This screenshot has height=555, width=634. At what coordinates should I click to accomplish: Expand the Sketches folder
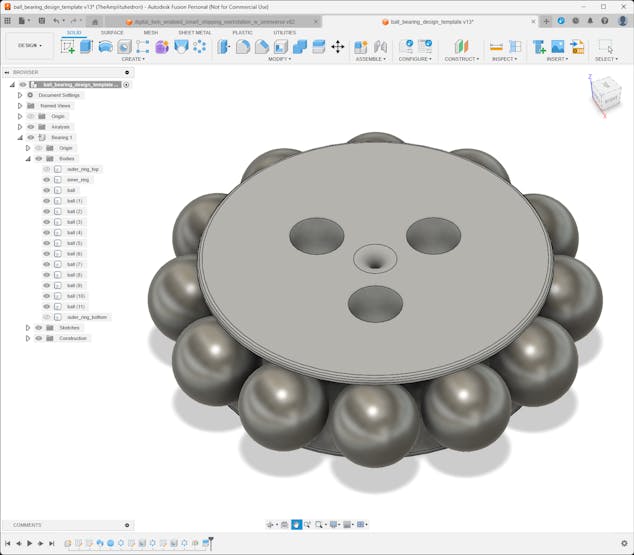click(x=28, y=327)
